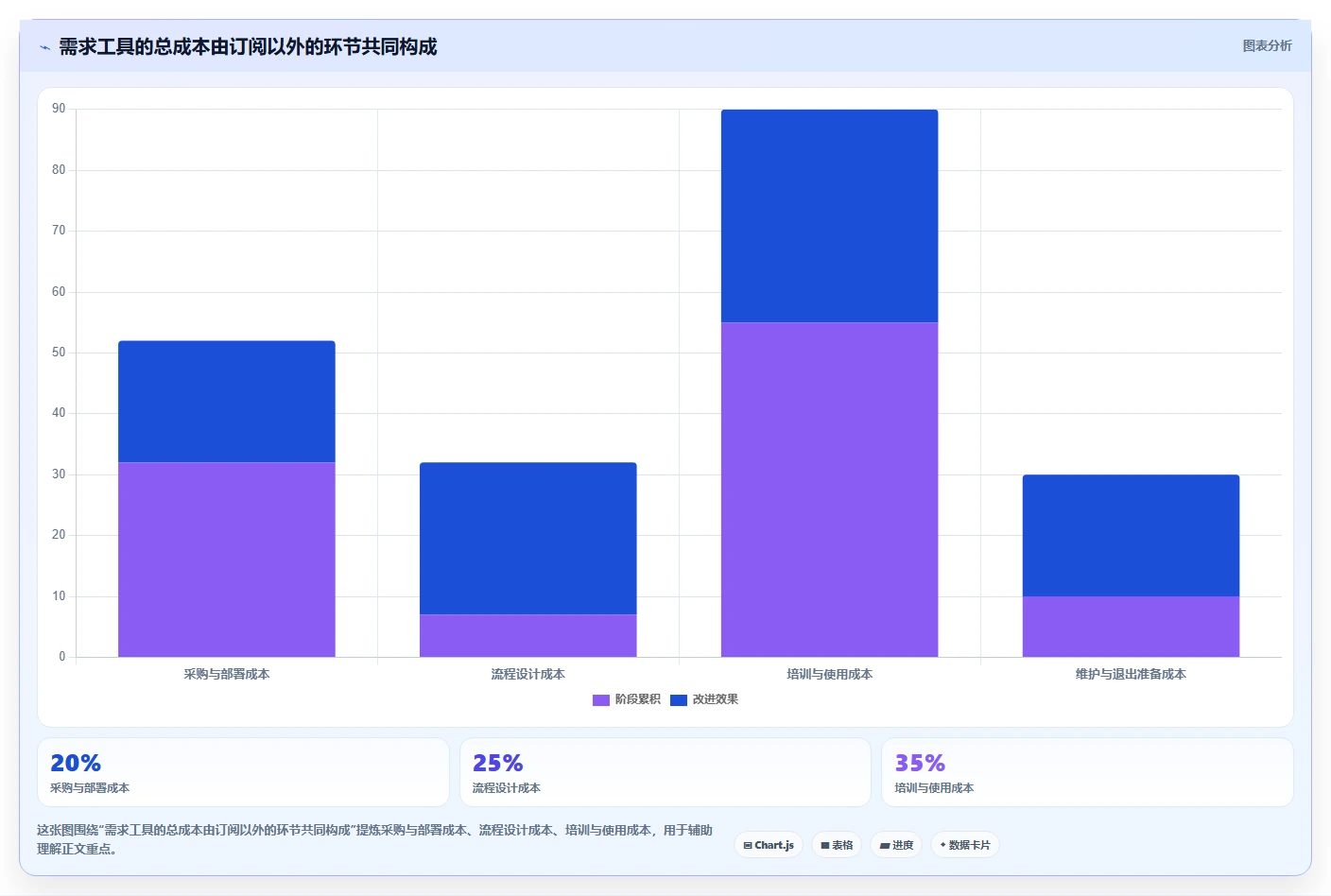The height and width of the screenshot is (896, 1331).
Task: Click the Chart.js chip icon
Action: 748,845
